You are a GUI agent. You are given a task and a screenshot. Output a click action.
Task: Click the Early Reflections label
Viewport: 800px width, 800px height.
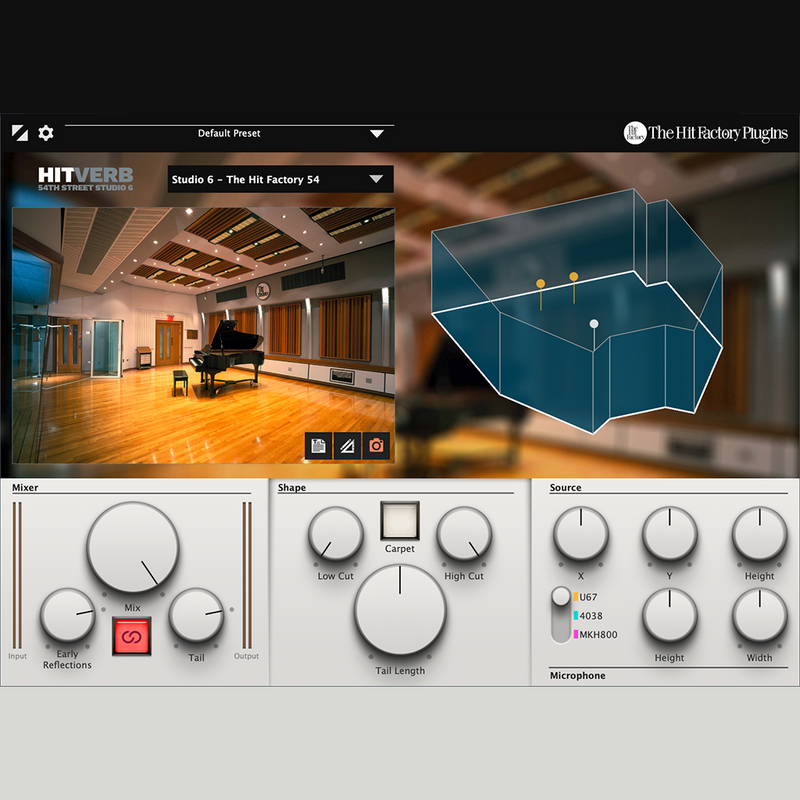pyautogui.click(x=67, y=659)
